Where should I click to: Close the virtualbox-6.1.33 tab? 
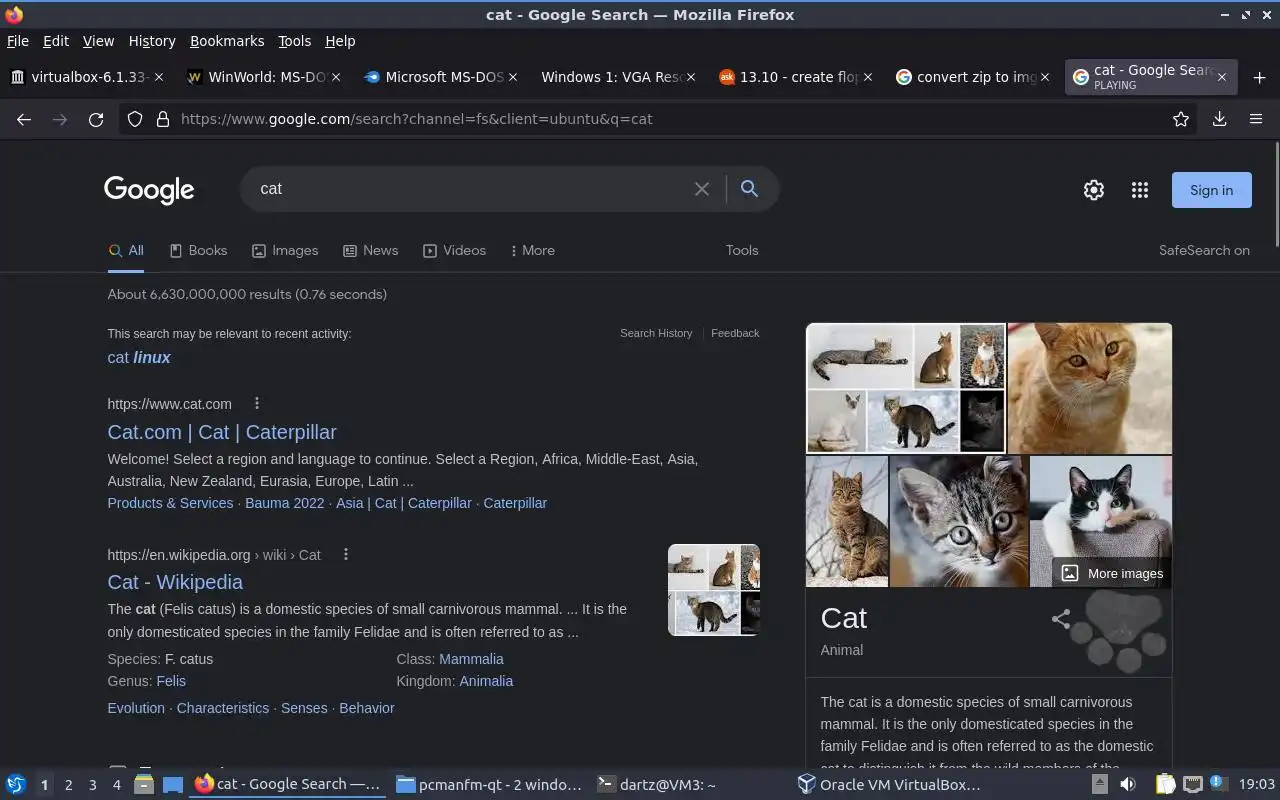pyautogui.click(x=158, y=77)
